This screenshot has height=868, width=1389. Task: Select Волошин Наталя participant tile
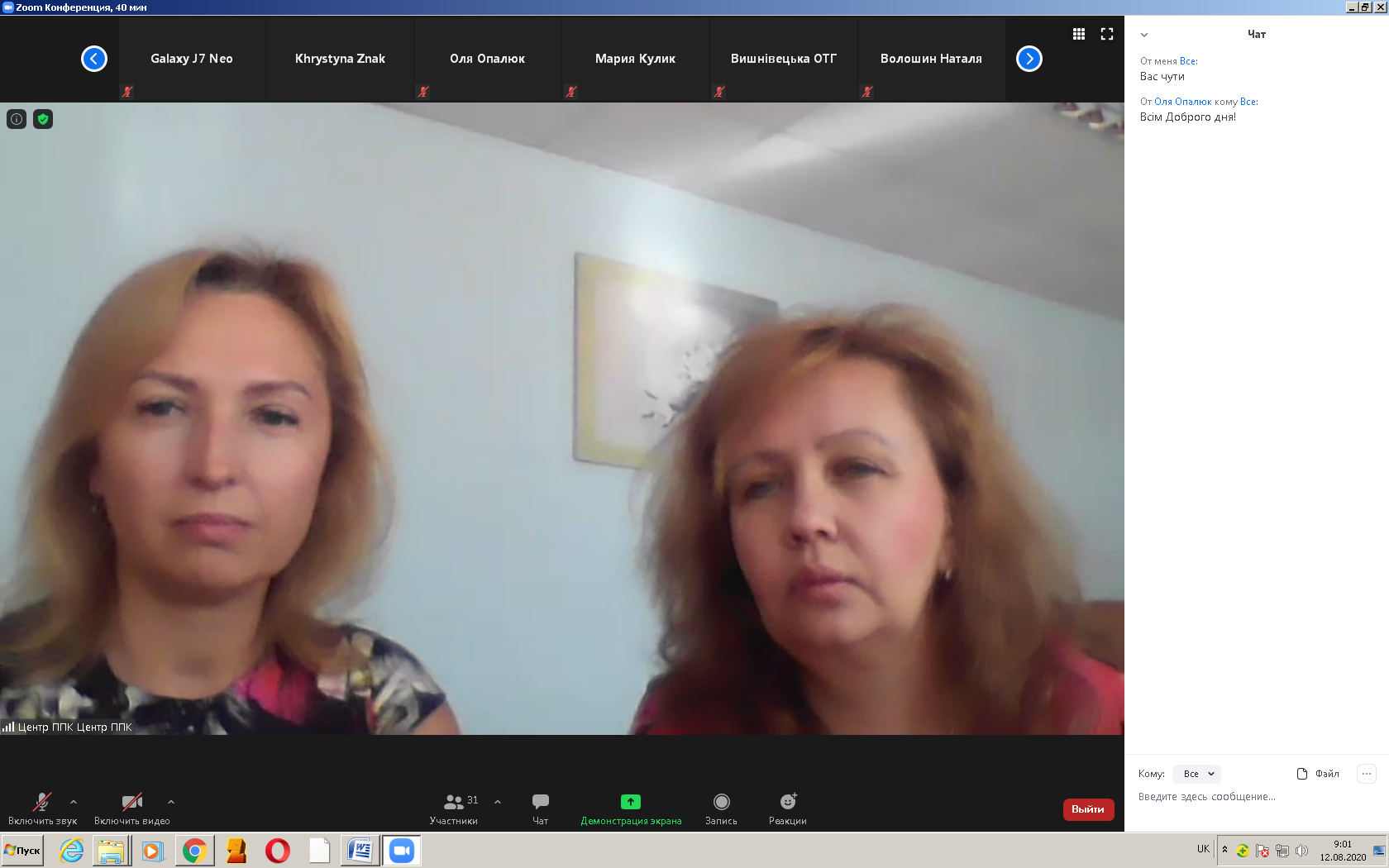(932, 59)
